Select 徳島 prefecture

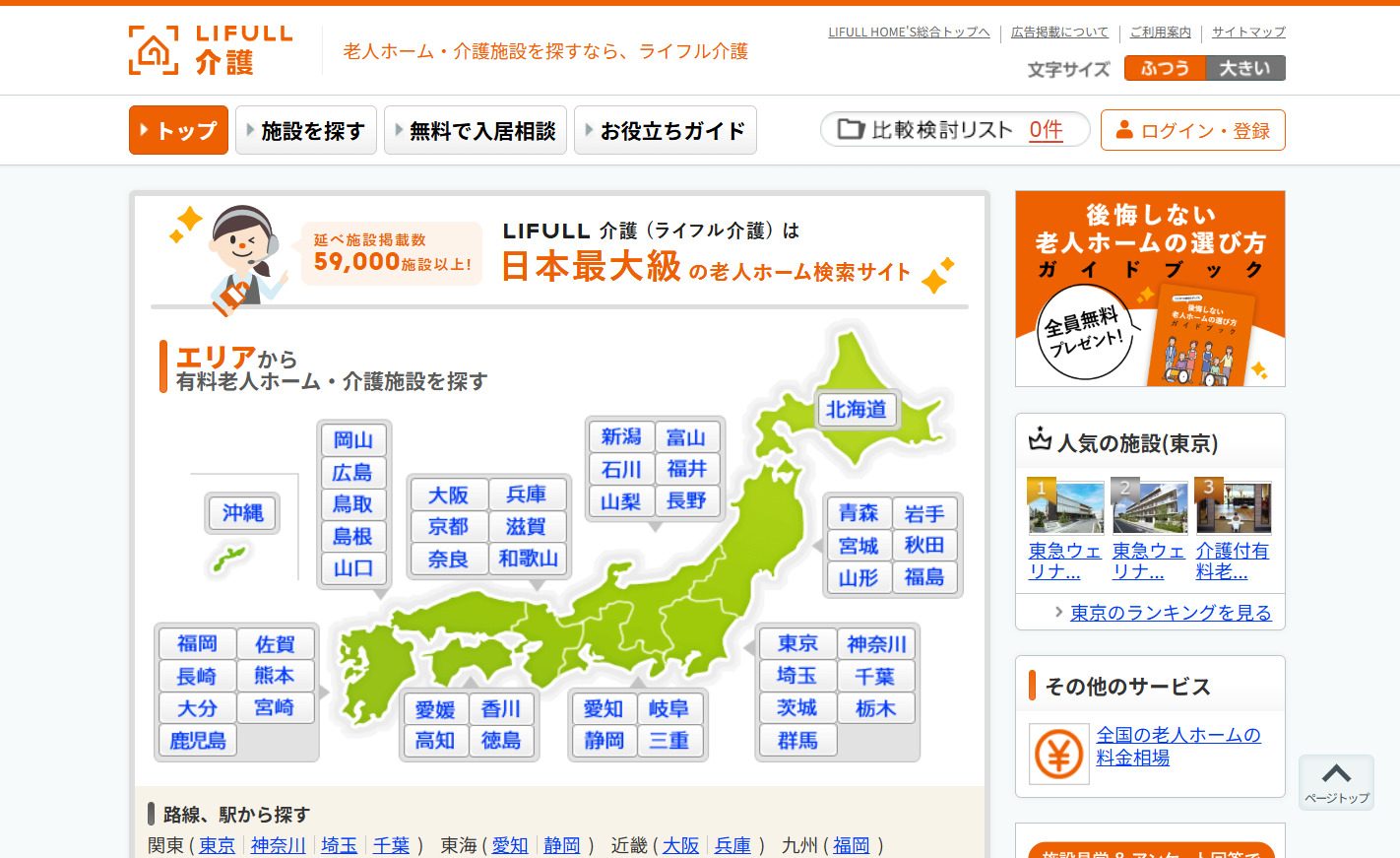click(501, 741)
